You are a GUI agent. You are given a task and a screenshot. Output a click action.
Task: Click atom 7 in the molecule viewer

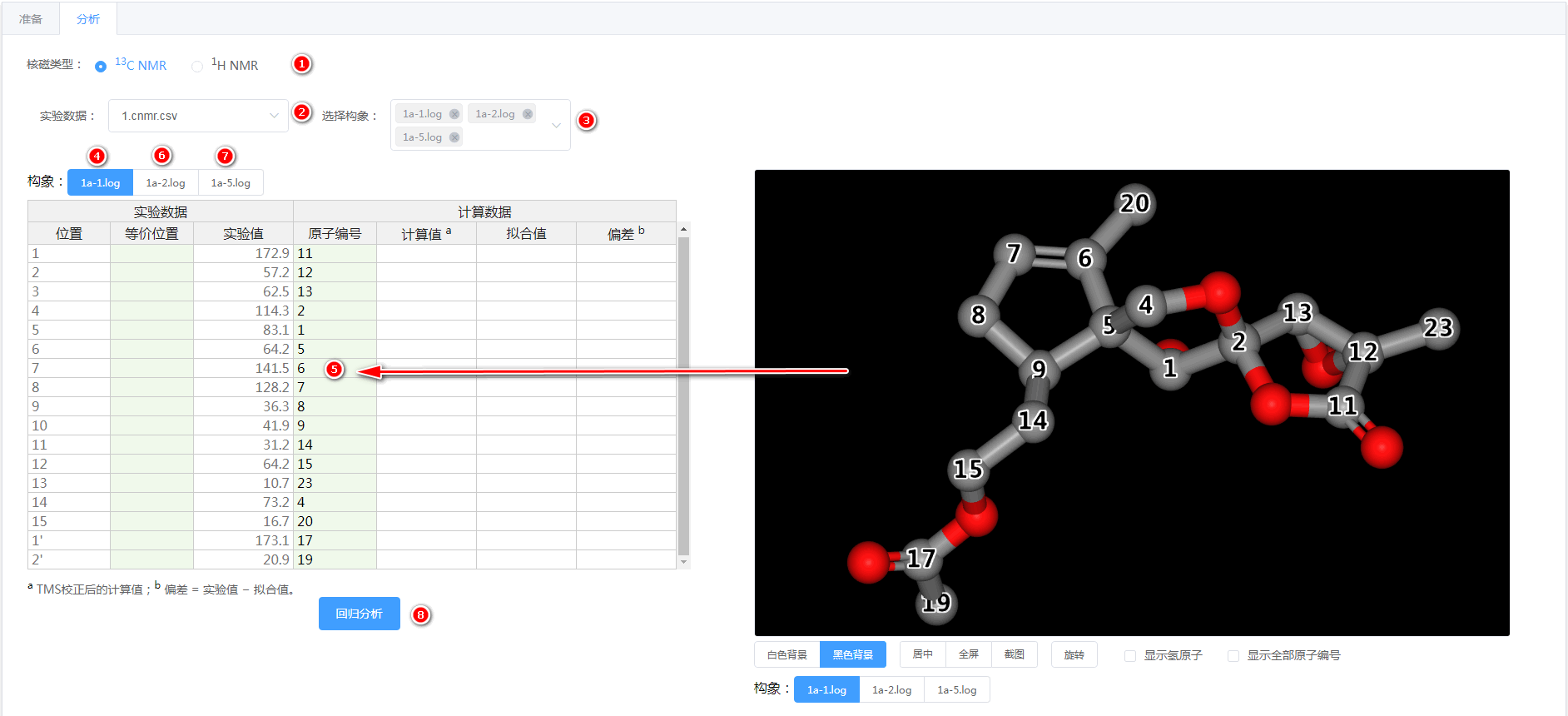(1014, 252)
